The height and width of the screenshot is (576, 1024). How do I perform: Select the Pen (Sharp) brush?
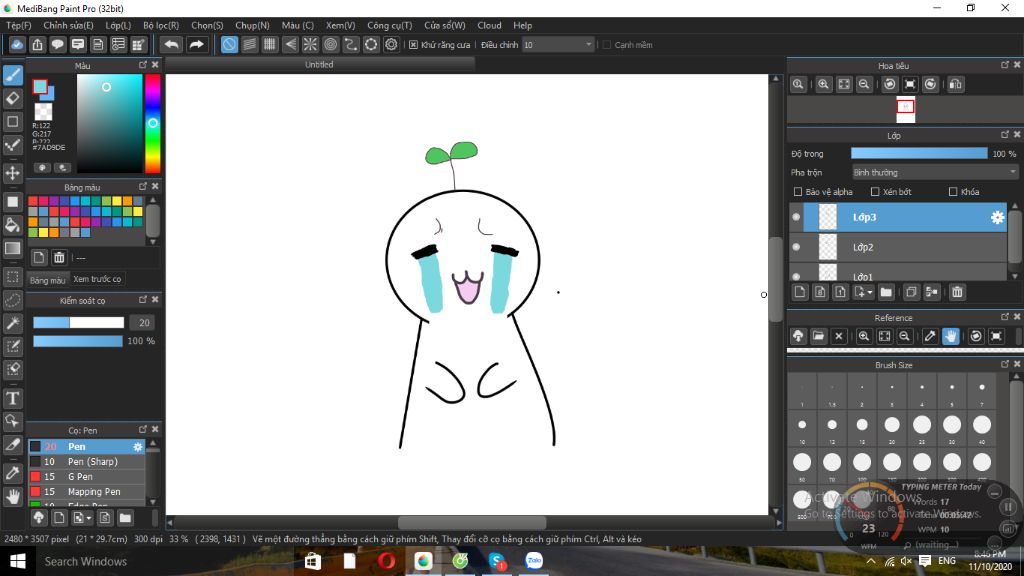pyautogui.click(x=86, y=462)
